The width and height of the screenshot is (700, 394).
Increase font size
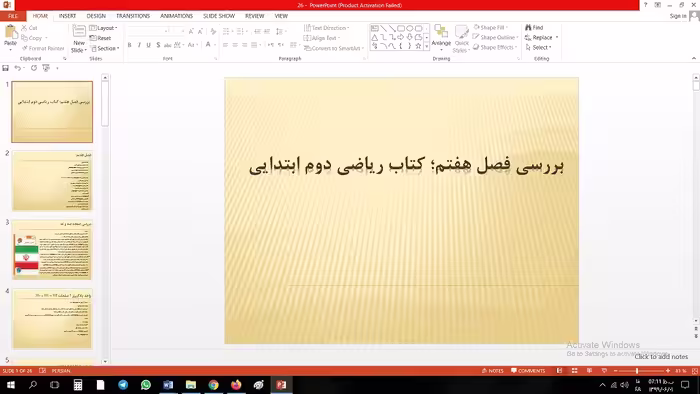(x=191, y=31)
